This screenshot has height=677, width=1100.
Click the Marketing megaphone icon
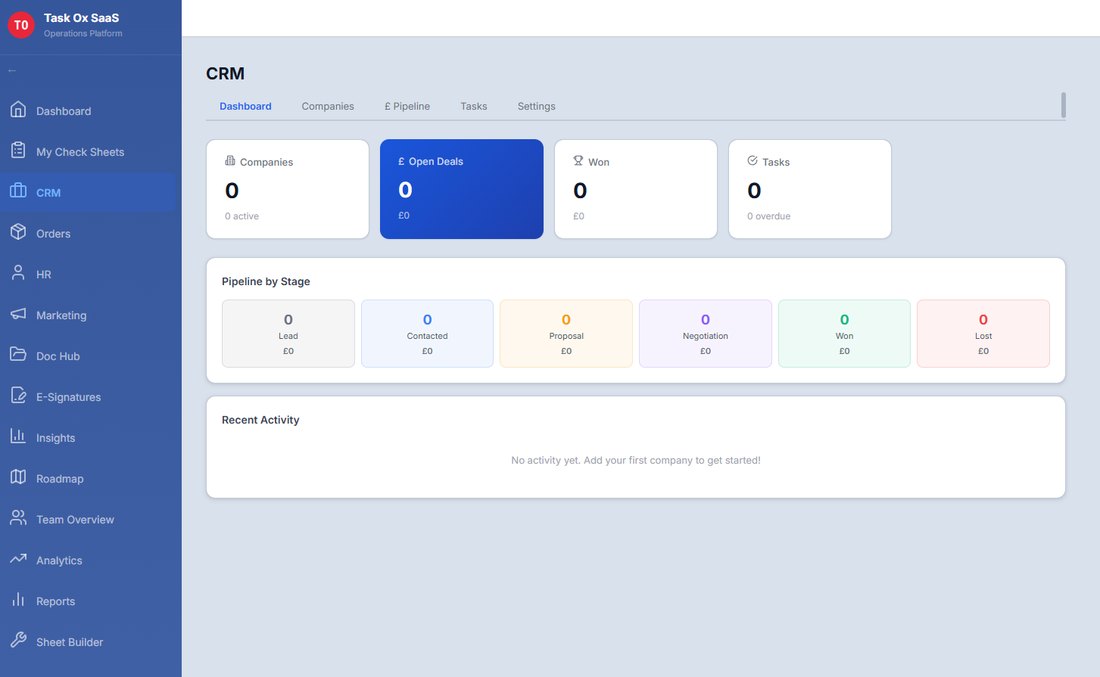[18, 314]
